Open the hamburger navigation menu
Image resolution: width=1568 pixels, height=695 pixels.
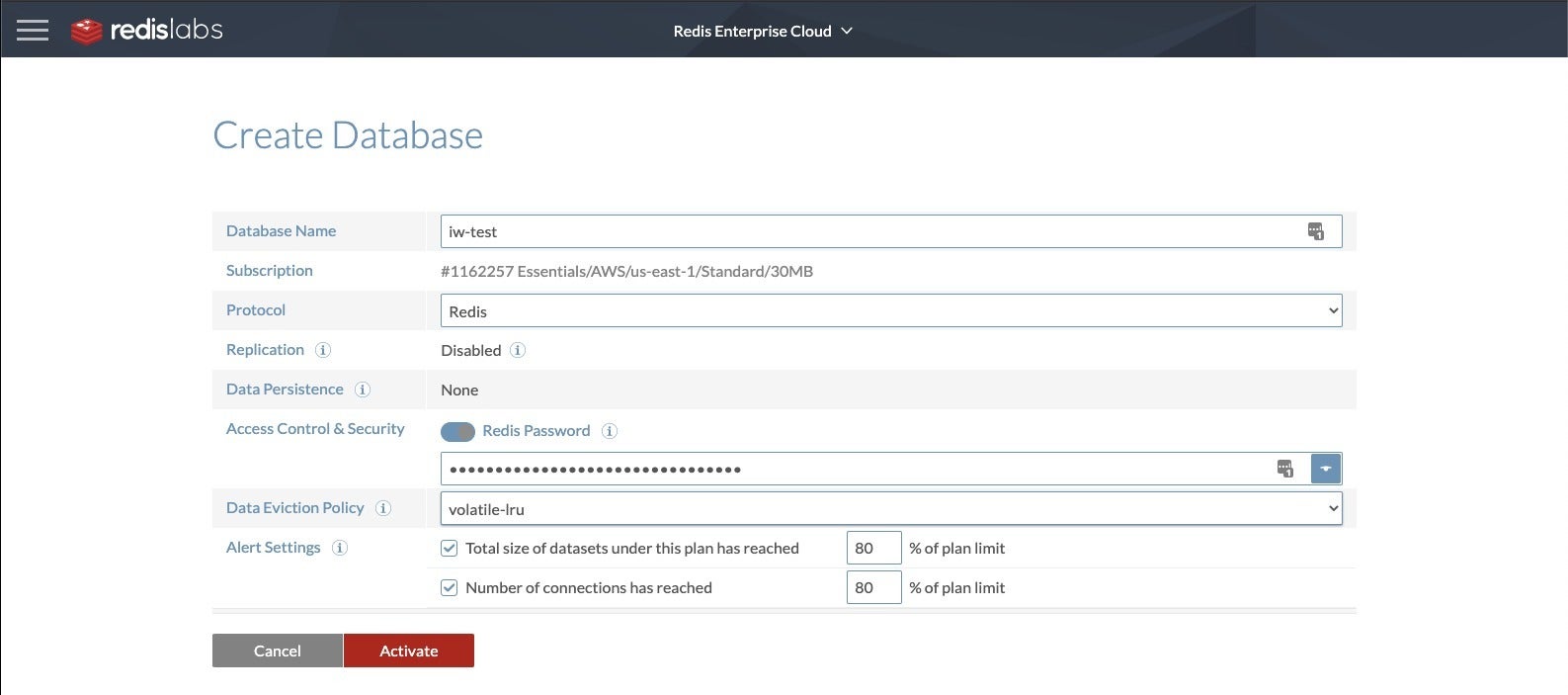[x=33, y=31]
